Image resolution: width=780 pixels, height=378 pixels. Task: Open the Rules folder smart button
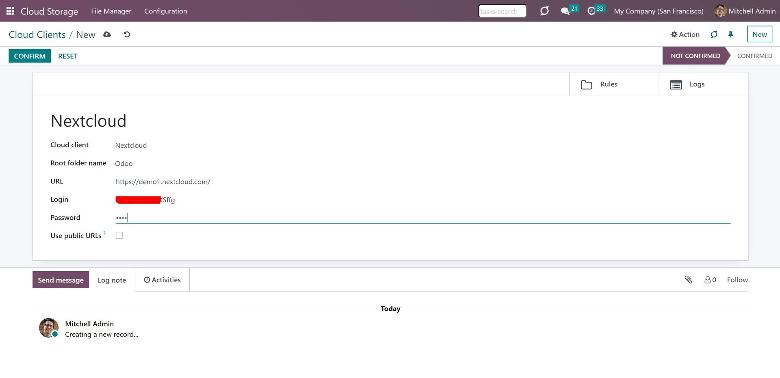(614, 85)
